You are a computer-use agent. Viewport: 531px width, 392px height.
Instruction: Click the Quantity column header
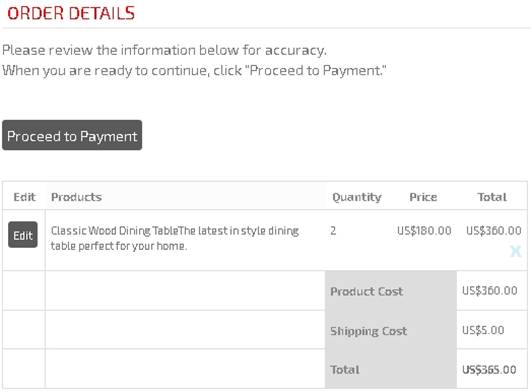click(357, 197)
